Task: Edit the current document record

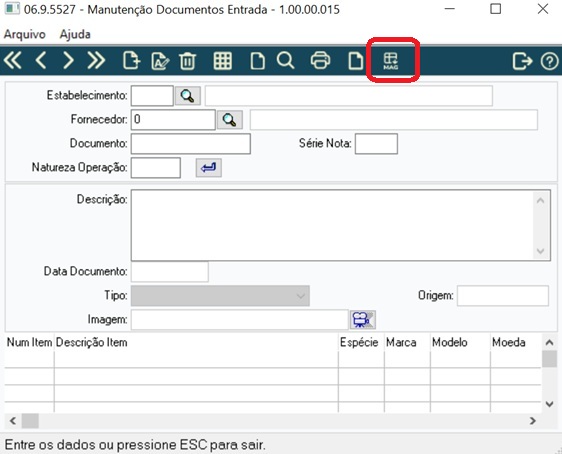Action: pyautogui.click(x=160, y=61)
